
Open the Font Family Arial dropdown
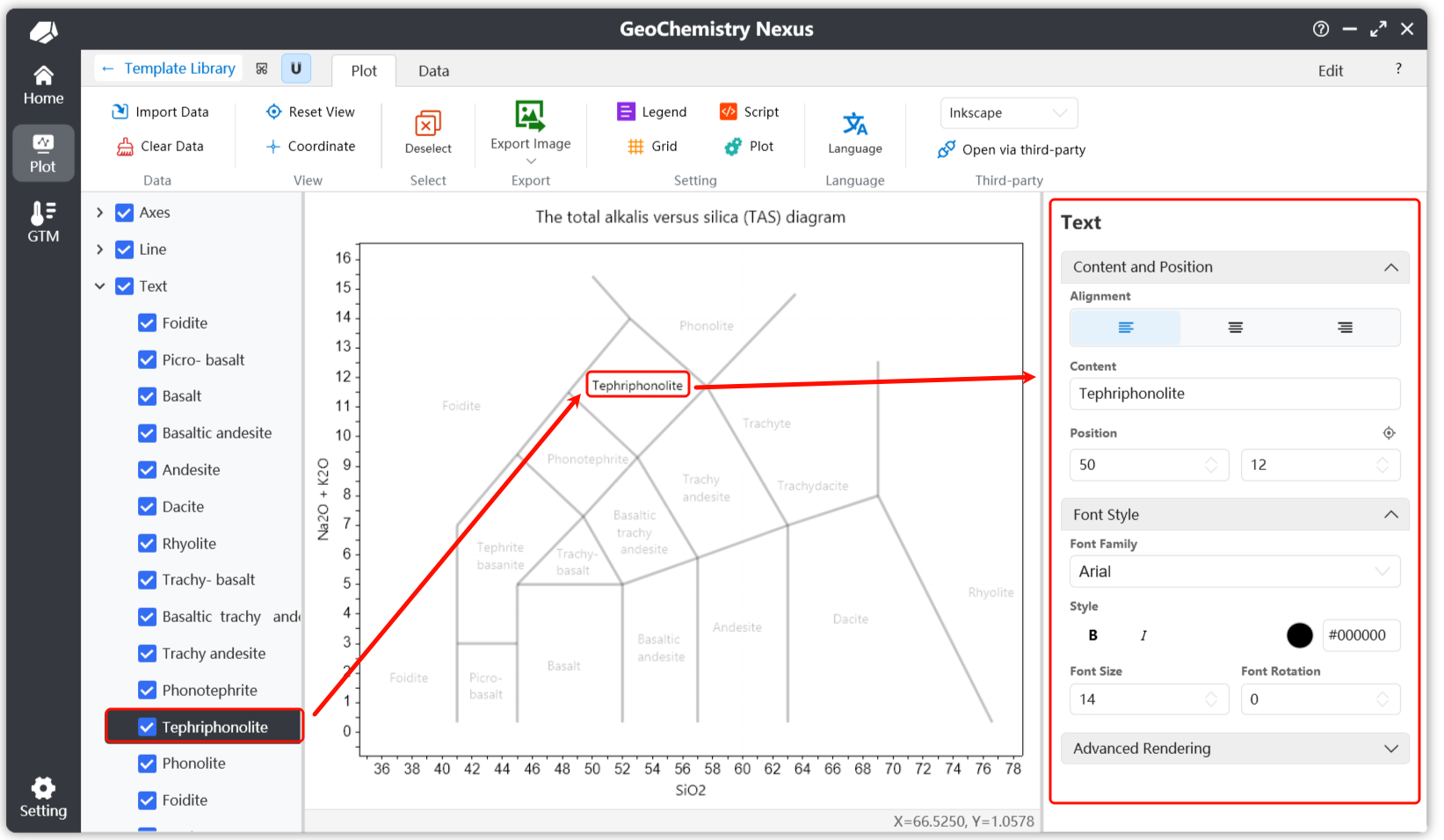coord(1234,572)
